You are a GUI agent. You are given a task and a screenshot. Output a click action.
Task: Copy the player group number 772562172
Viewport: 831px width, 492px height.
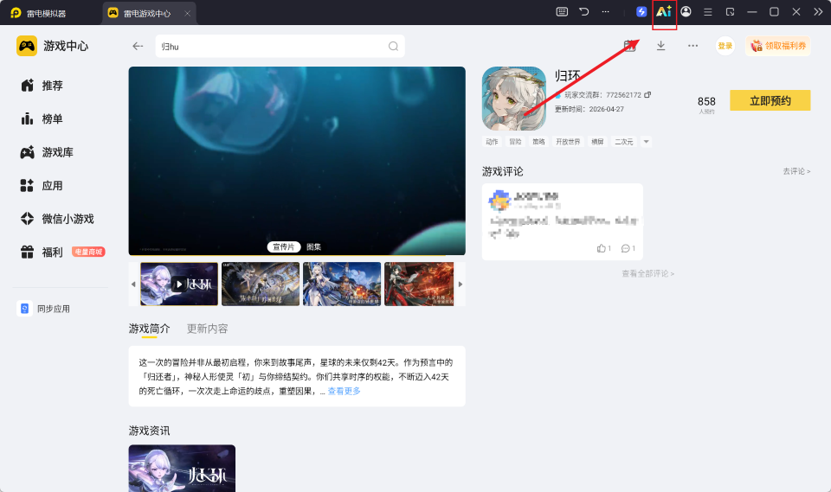(648, 95)
